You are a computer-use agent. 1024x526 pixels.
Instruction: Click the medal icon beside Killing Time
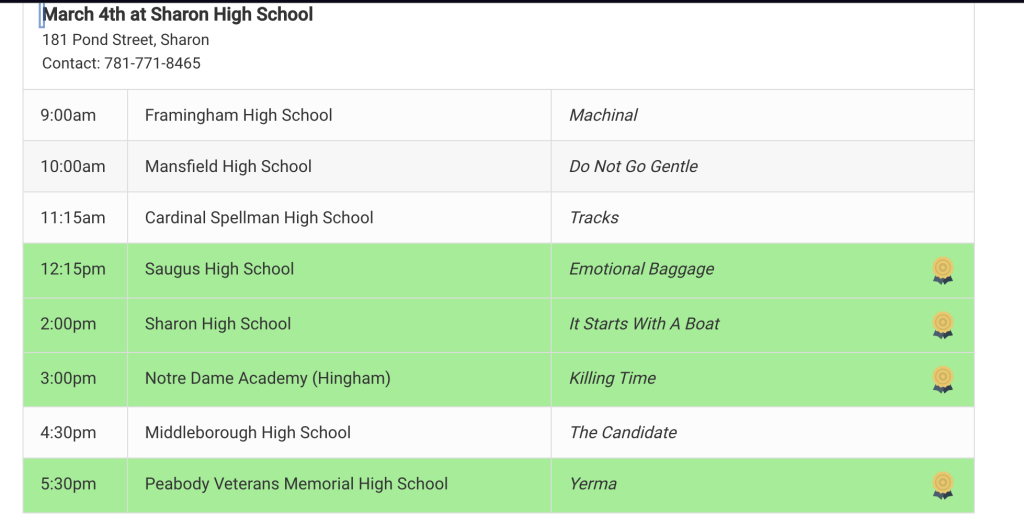[x=942, y=378]
